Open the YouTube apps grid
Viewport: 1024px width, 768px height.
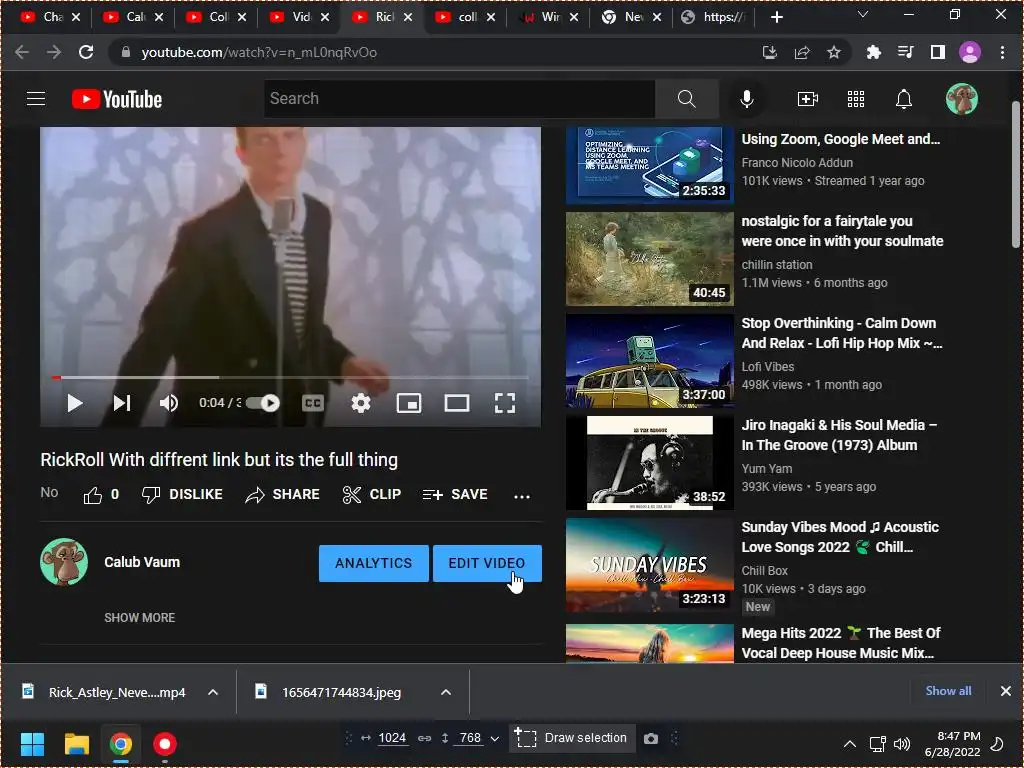pyautogui.click(x=856, y=99)
